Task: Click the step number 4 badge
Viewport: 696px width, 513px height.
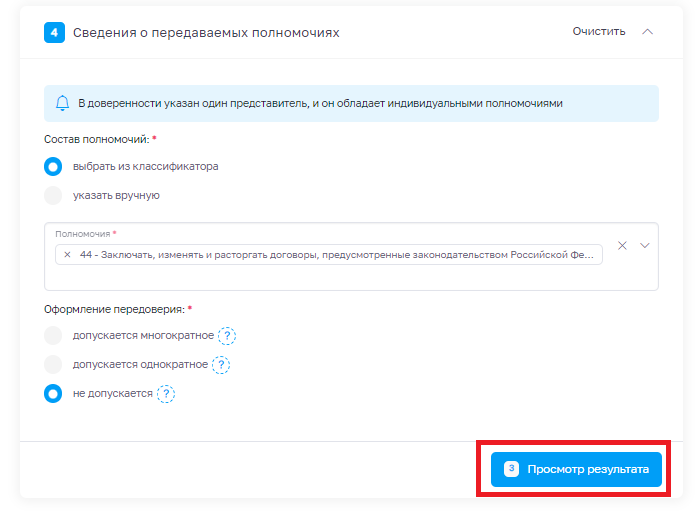Action: (x=54, y=32)
